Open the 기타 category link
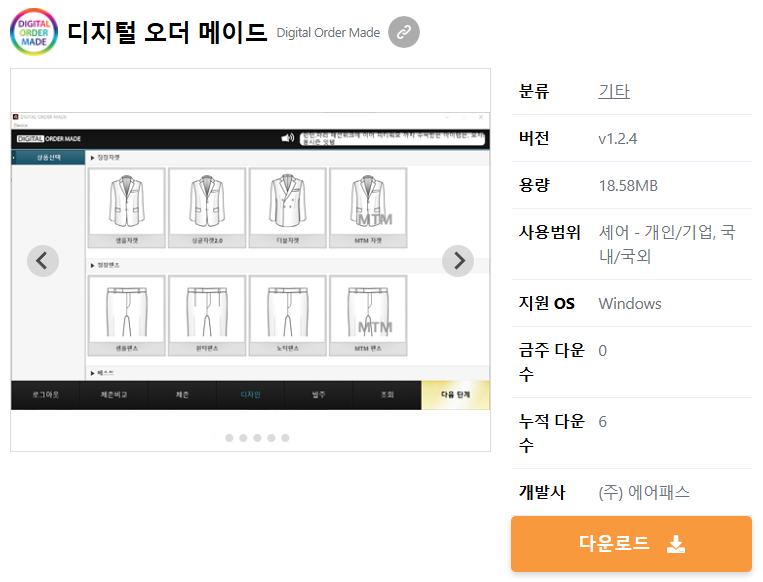763x582 pixels. click(x=614, y=91)
